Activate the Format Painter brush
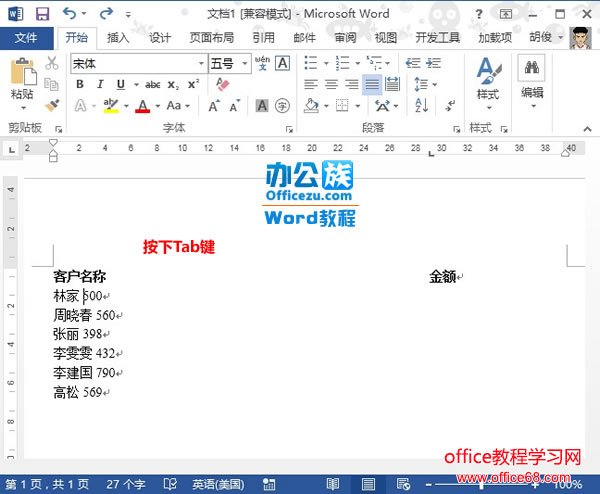600x494 pixels. click(52, 105)
